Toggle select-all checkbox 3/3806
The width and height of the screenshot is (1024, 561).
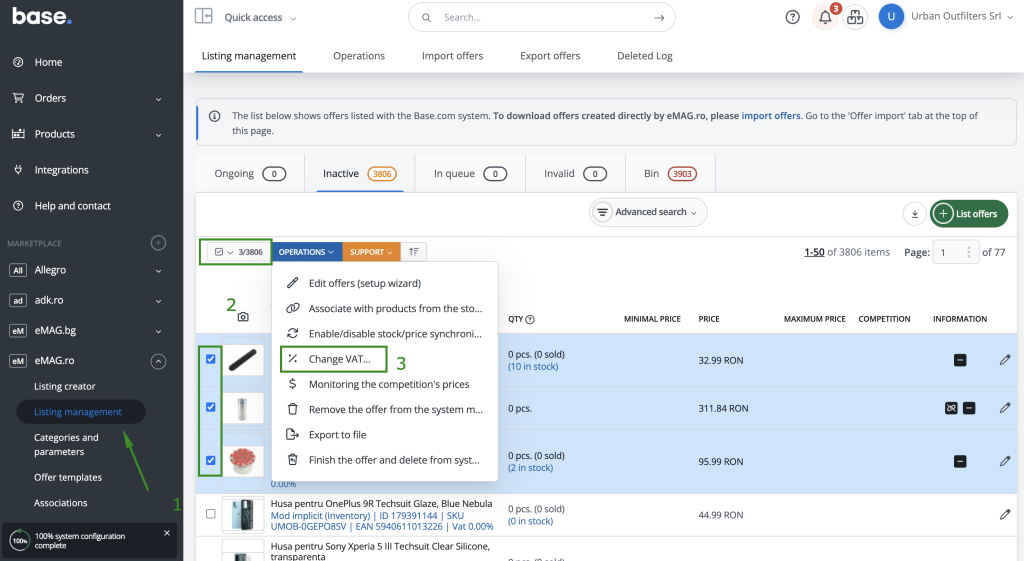[219, 251]
